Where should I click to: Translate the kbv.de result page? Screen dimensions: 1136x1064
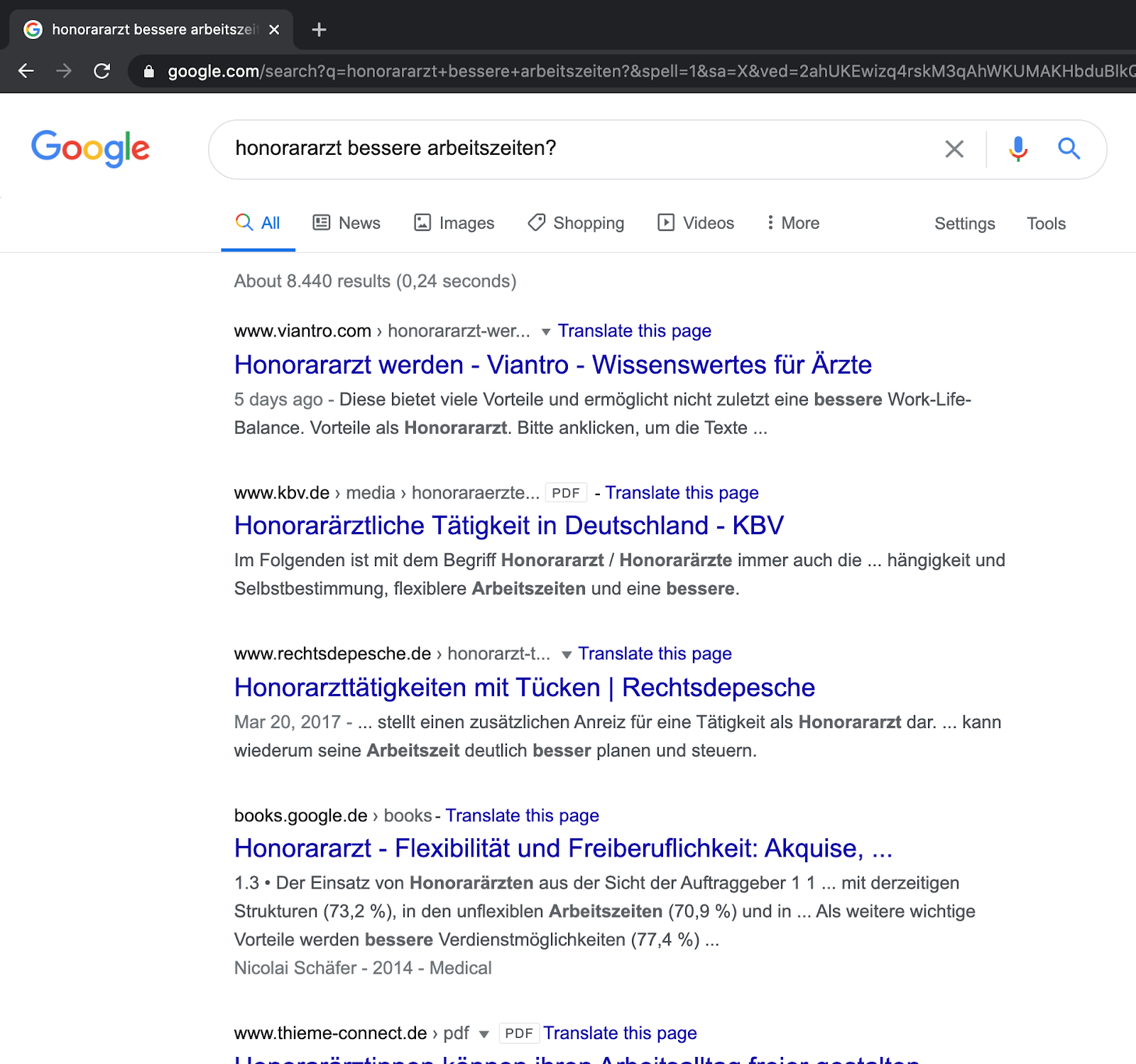tap(682, 493)
